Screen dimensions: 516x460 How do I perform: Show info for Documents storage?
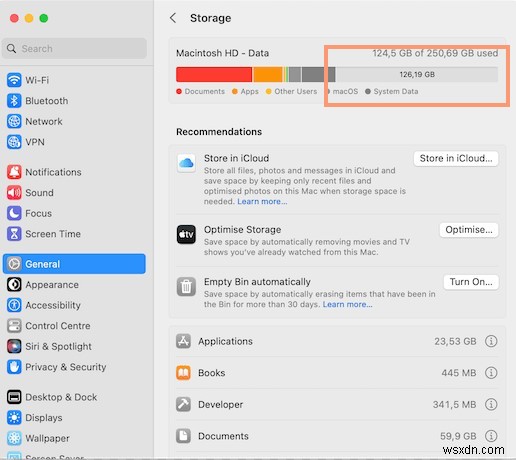491,436
